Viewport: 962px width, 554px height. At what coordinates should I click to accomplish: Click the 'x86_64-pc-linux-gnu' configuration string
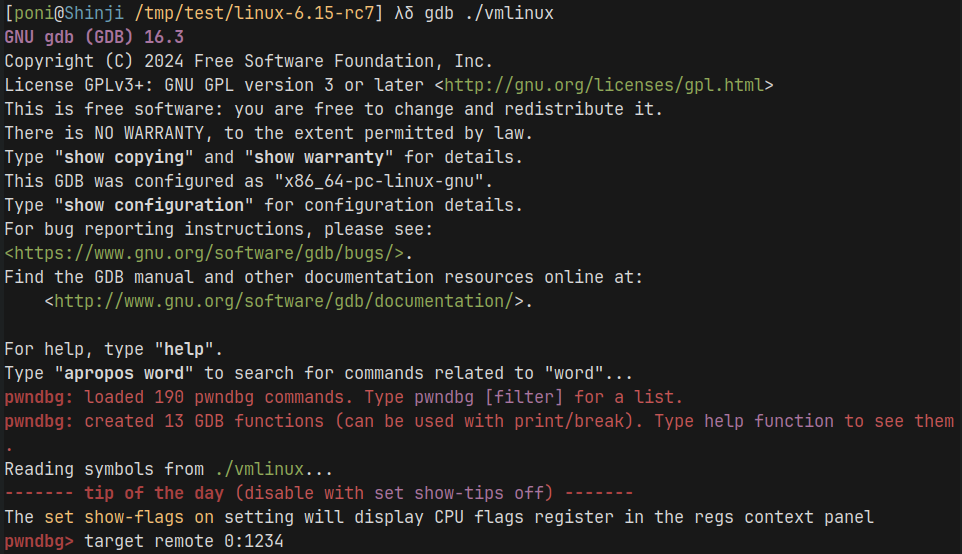coord(379,181)
